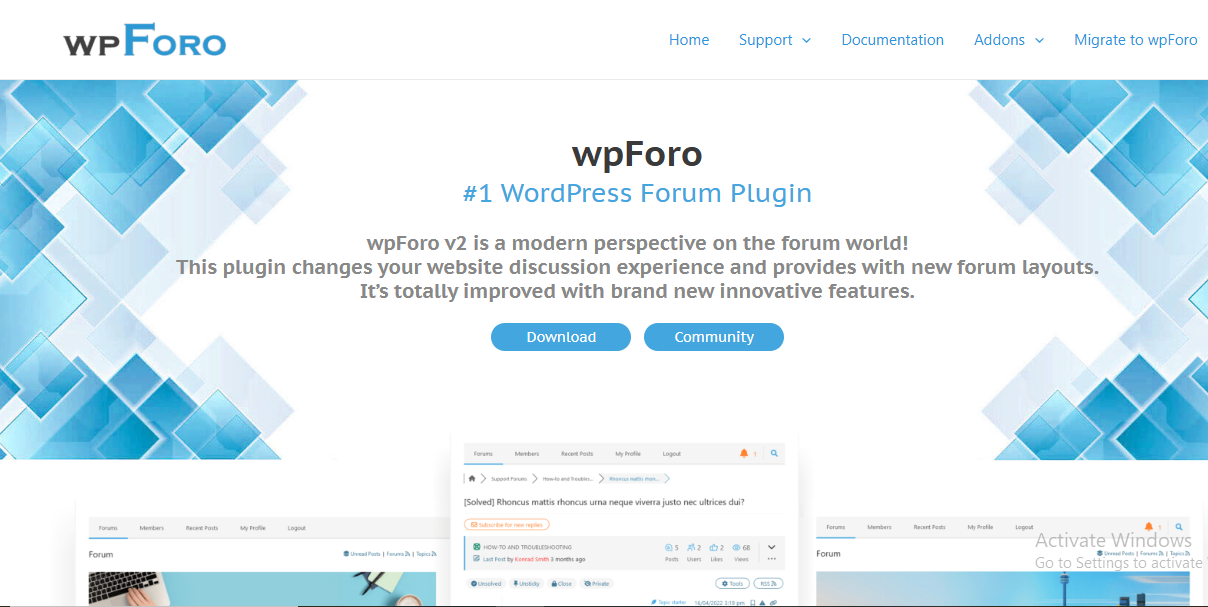Image resolution: width=1208 pixels, height=607 pixels.
Task: Set the topic to Private
Action: pos(599,584)
